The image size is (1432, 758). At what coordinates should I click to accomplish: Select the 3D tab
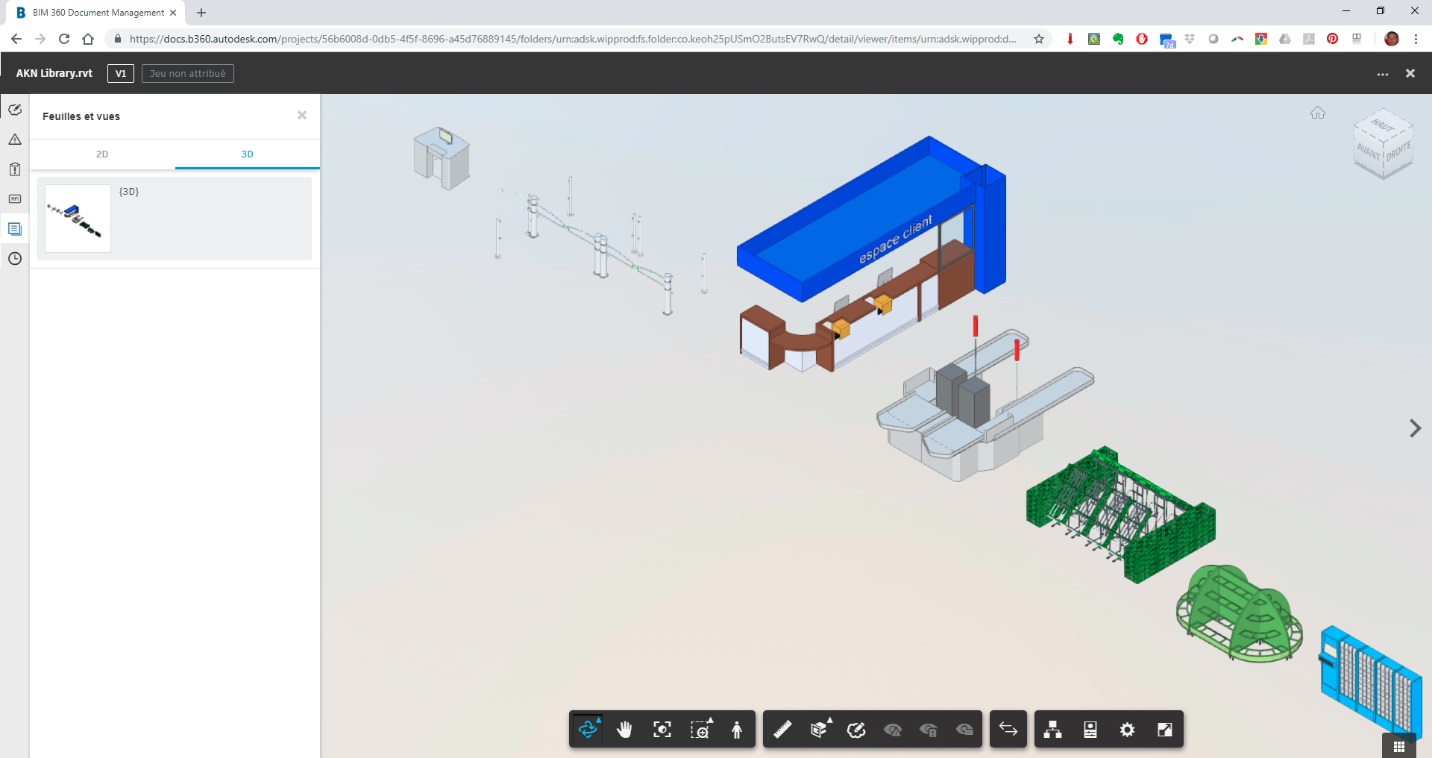(x=247, y=154)
